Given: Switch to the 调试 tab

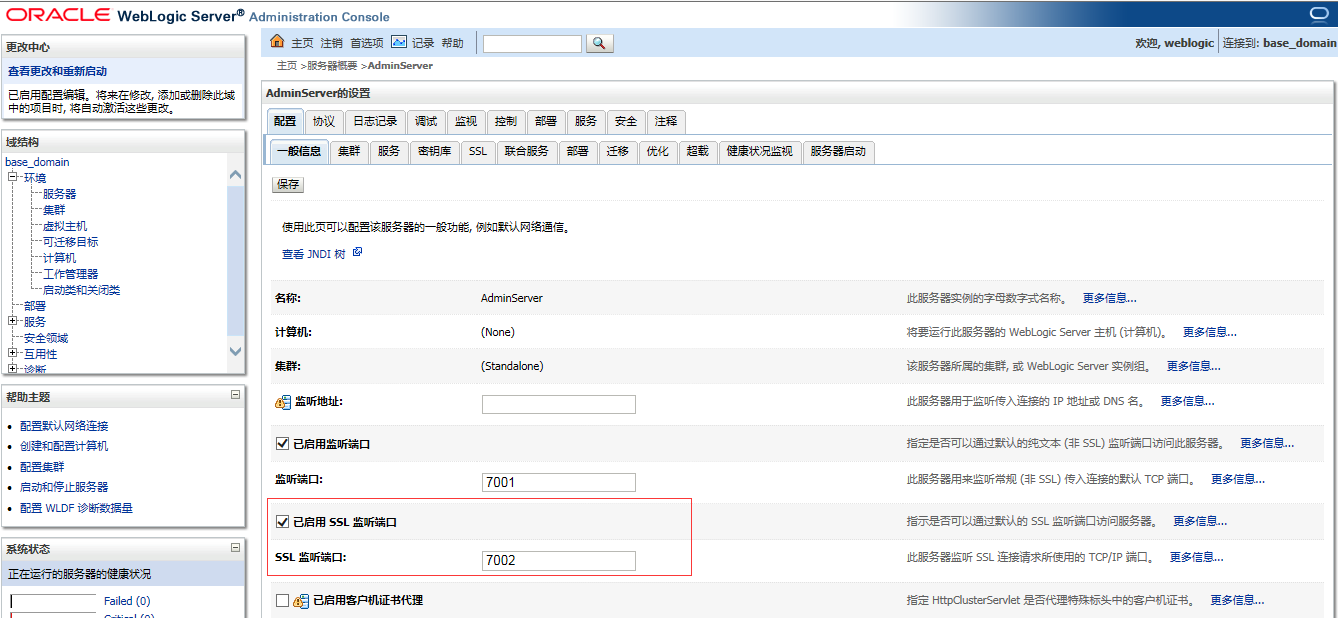Looking at the screenshot, I should pyautogui.click(x=426, y=121).
